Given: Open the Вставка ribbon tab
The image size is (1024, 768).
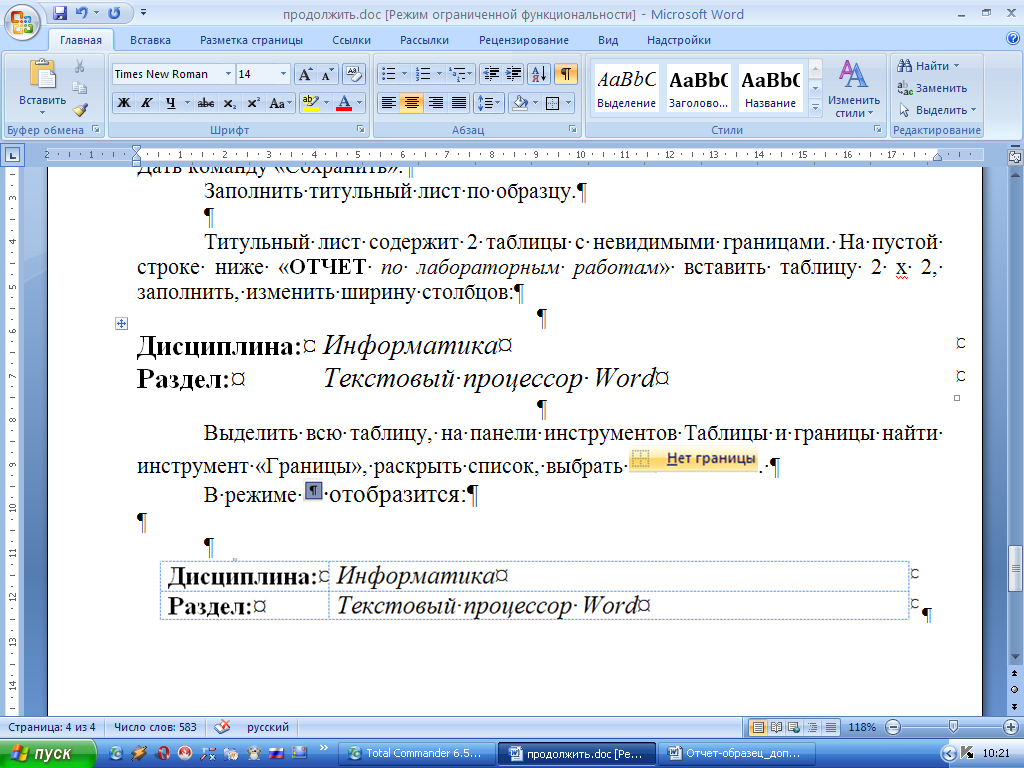Looking at the screenshot, I should (150, 40).
